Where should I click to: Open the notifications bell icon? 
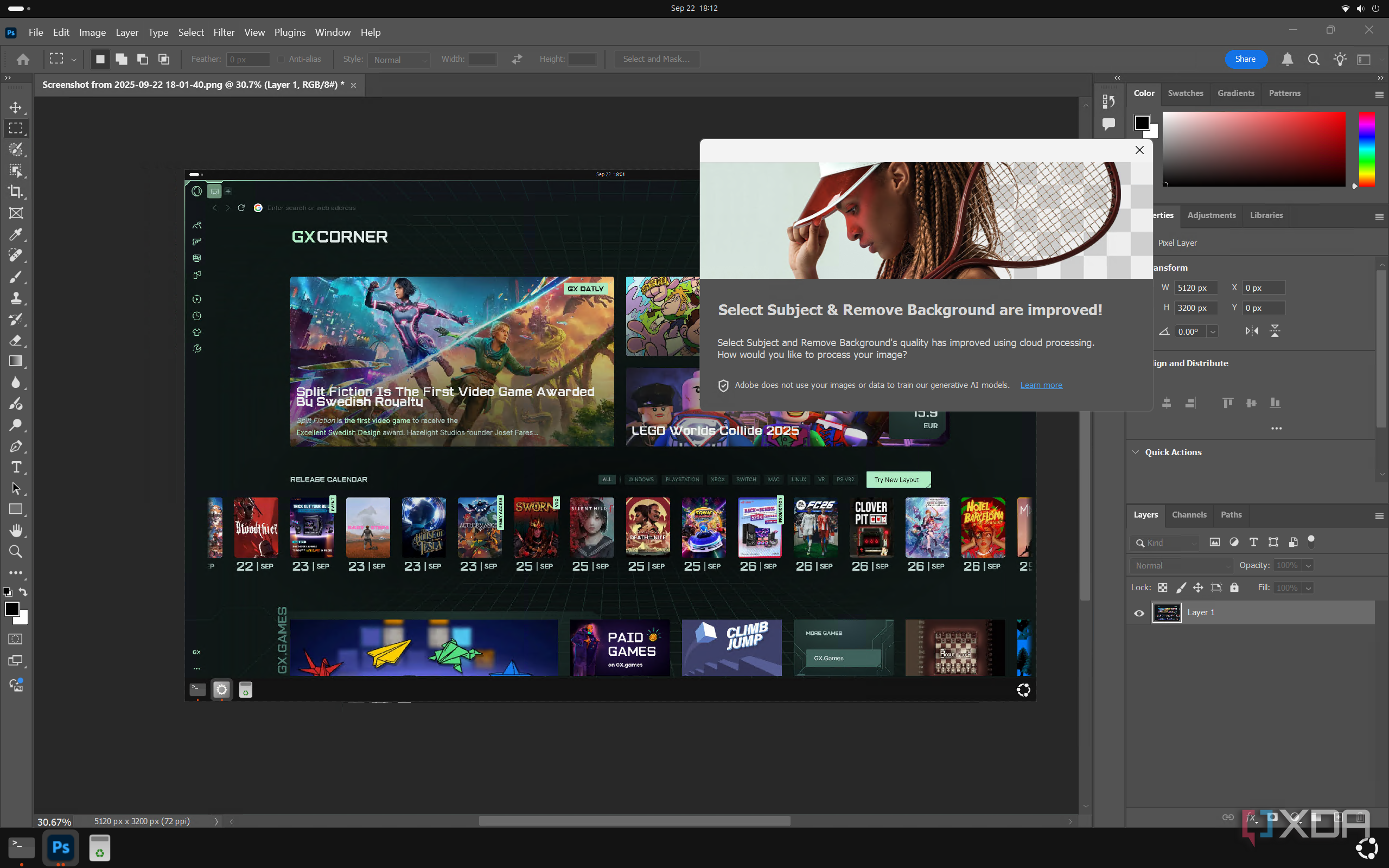(x=1288, y=59)
